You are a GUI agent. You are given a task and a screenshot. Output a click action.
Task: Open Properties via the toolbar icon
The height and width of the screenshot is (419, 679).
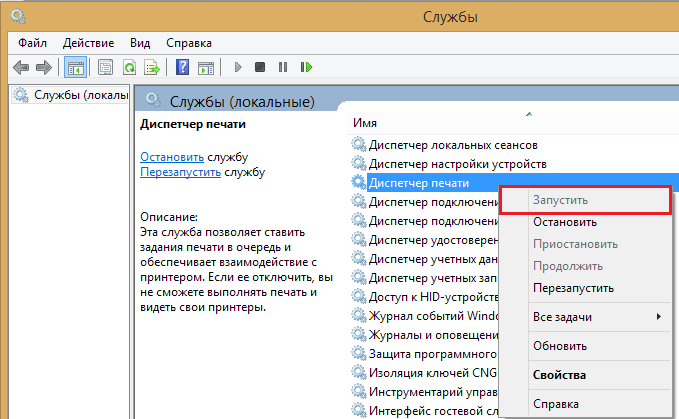coord(105,68)
